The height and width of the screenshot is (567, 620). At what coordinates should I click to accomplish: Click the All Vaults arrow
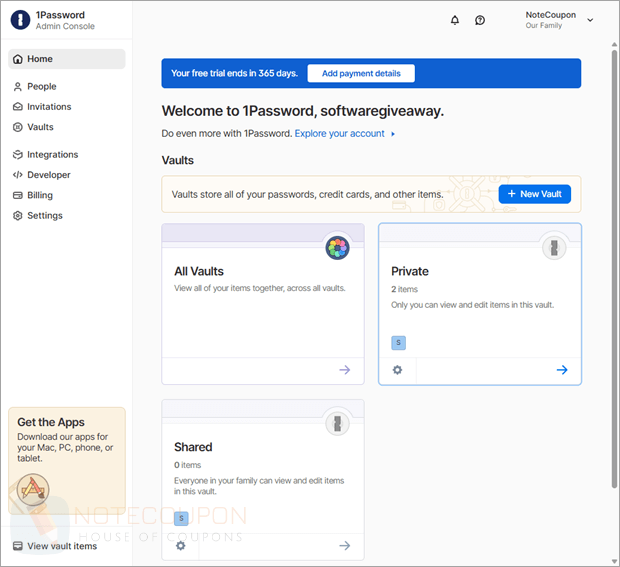pos(344,370)
